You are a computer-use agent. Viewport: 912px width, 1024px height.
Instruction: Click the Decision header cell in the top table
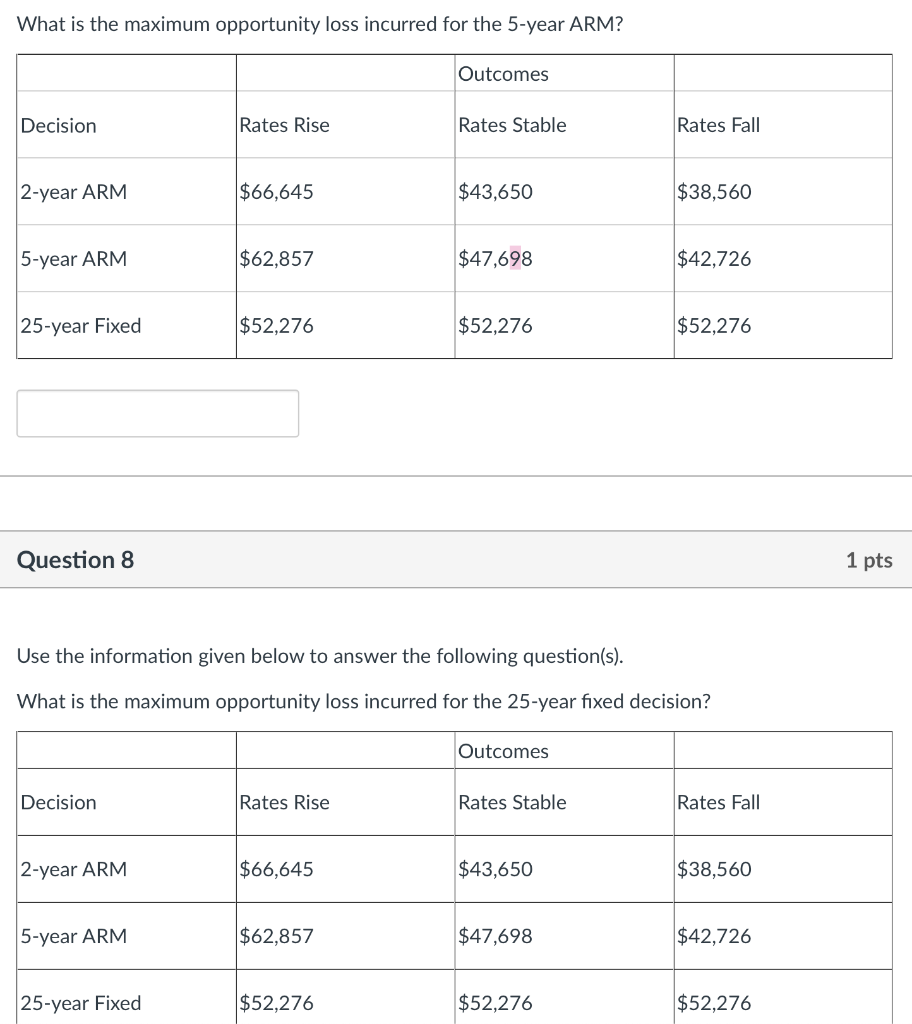(58, 125)
